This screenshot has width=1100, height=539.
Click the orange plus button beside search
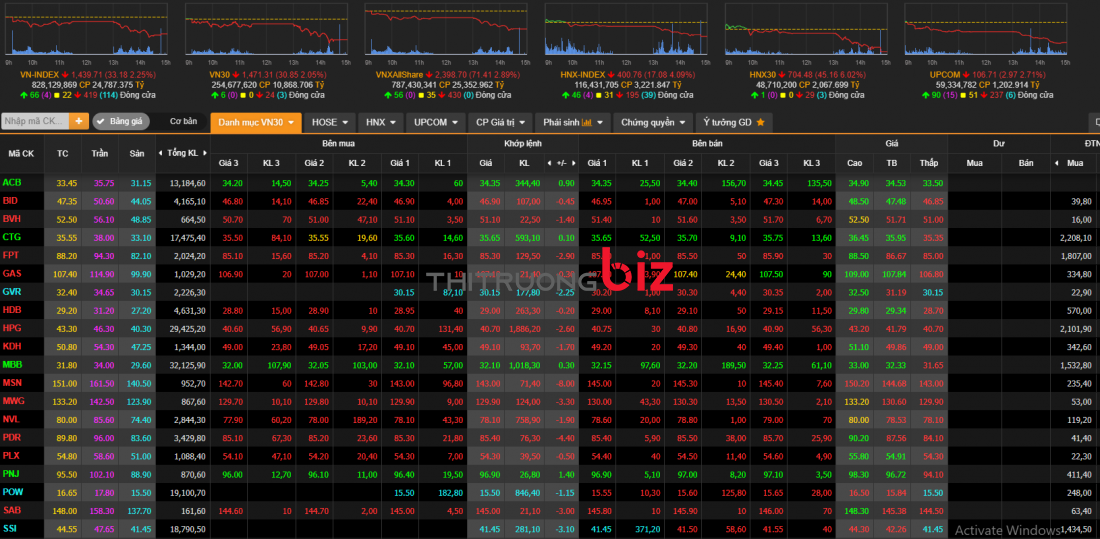tap(78, 121)
